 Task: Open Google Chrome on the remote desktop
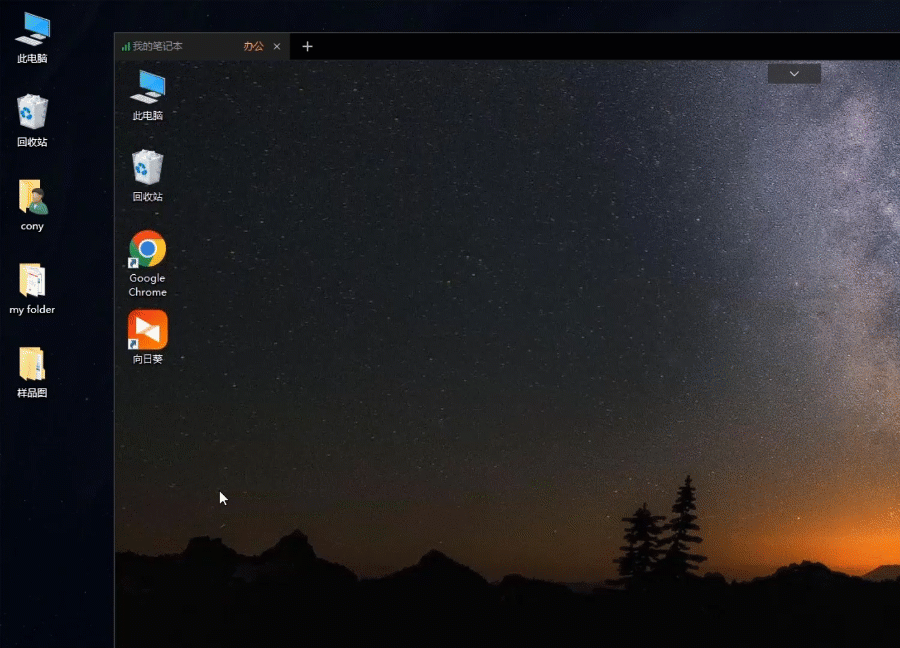tap(147, 249)
